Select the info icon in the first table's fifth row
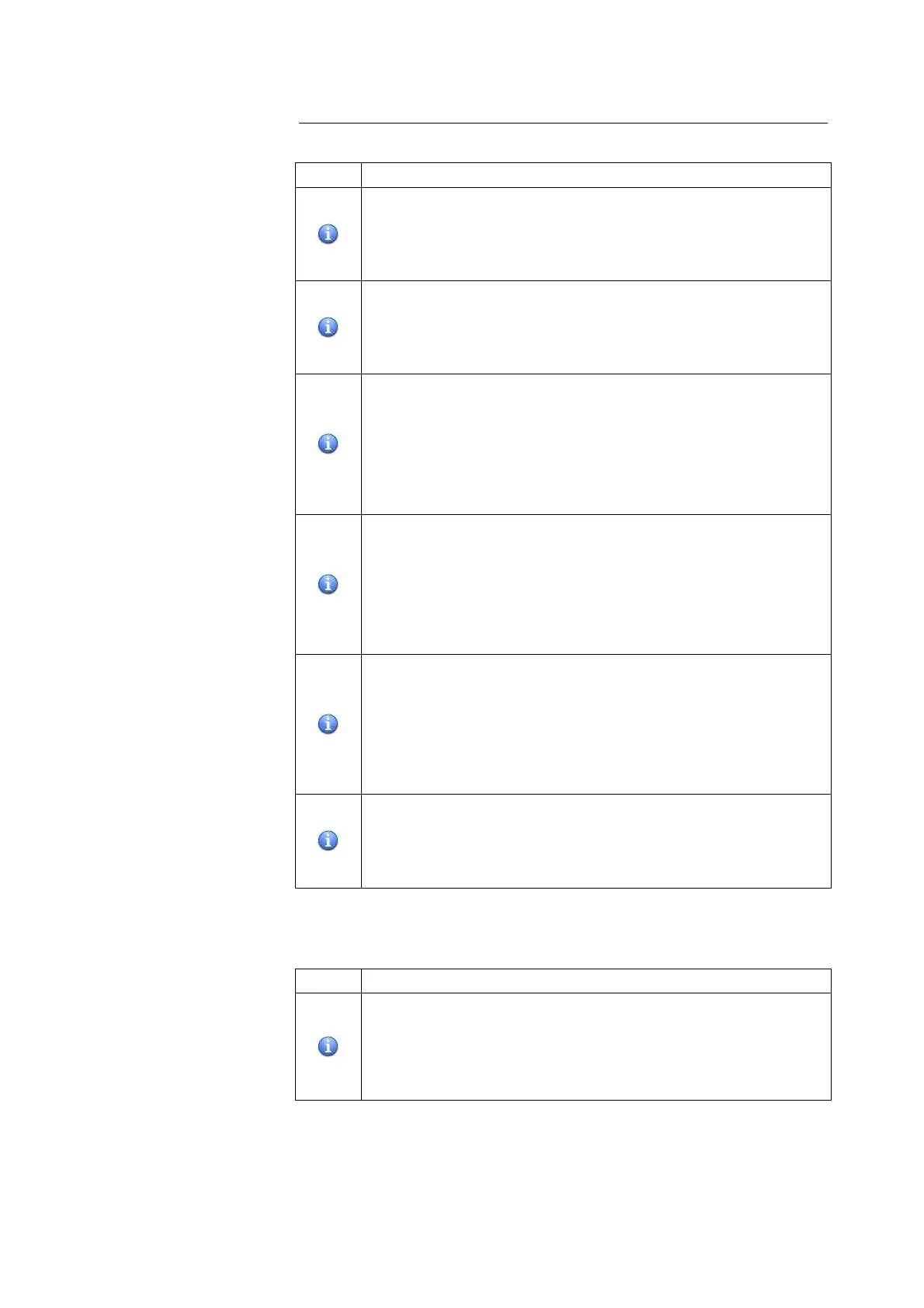This screenshot has width=924, height=1308. [x=328, y=724]
